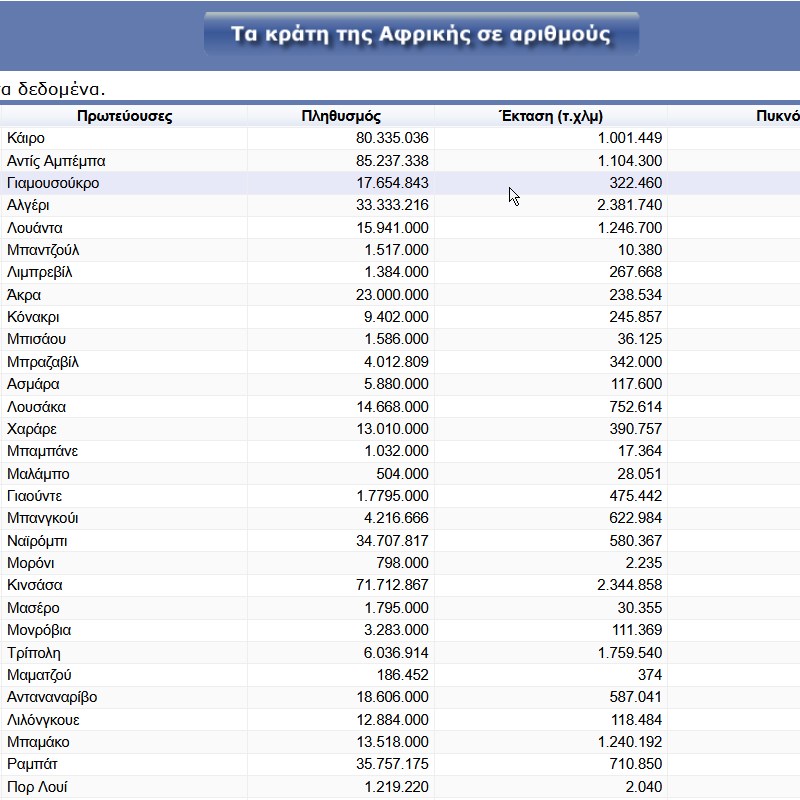Image resolution: width=800 pixels, height=800 pixels.
Task: Click the Έκταση (τ.χλμ) column header
Action: point(551,116)
